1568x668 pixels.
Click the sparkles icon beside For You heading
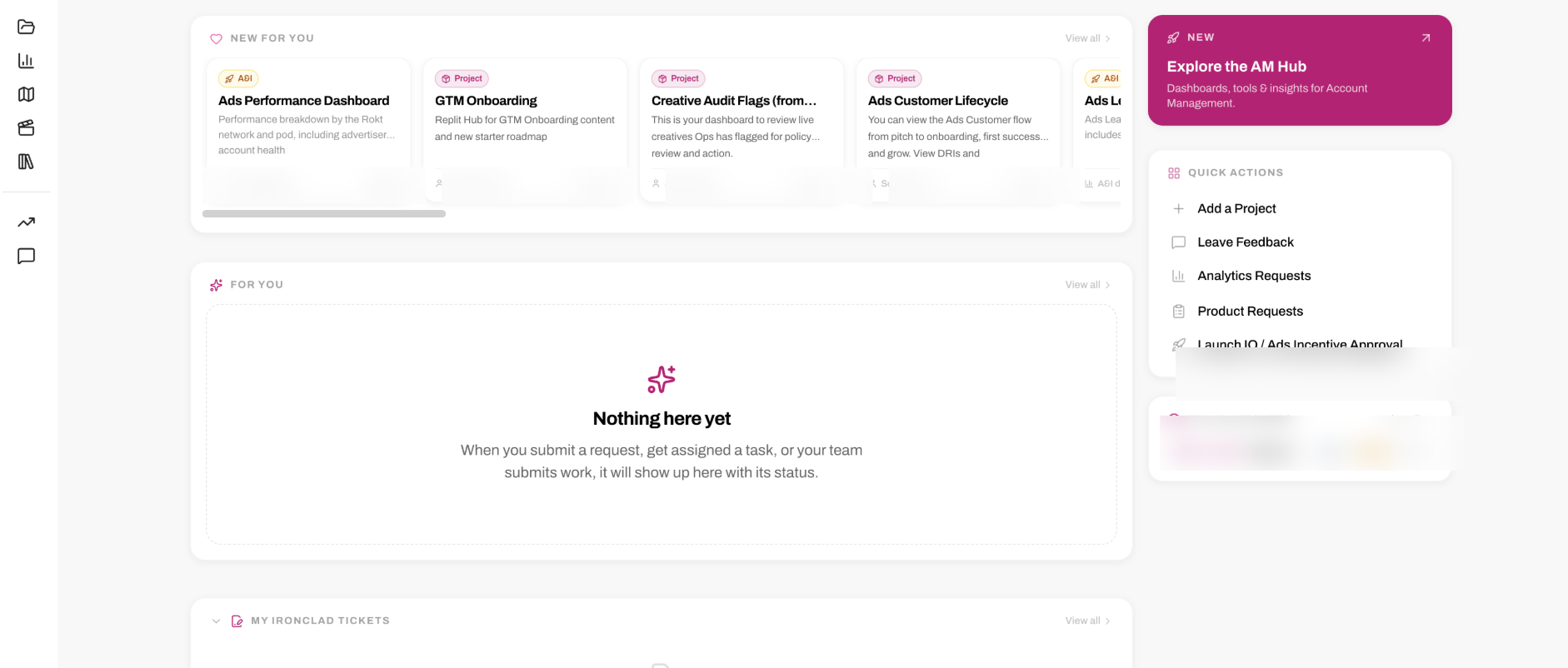[x=216, y=285]
